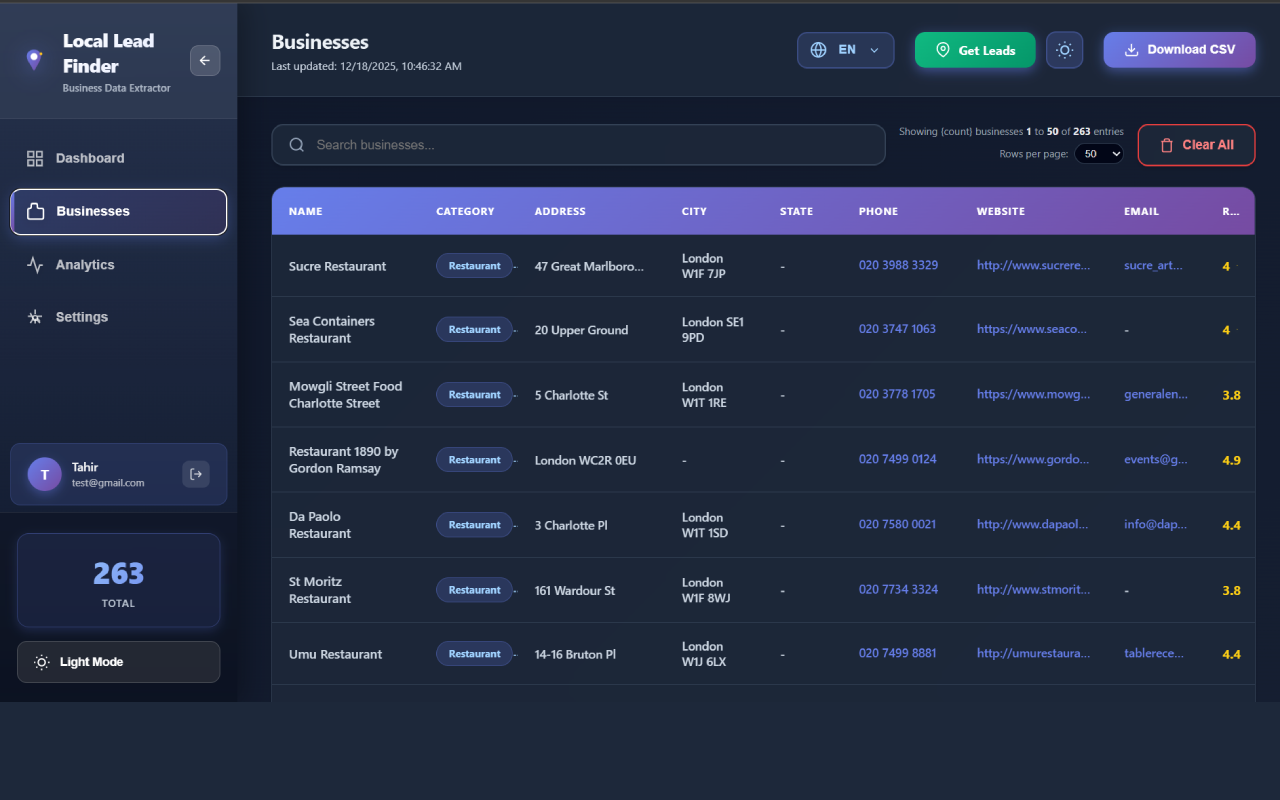1280x800 pixels.
Task: Go to Settings in sidebar
Action: click(x=81, y=317)
